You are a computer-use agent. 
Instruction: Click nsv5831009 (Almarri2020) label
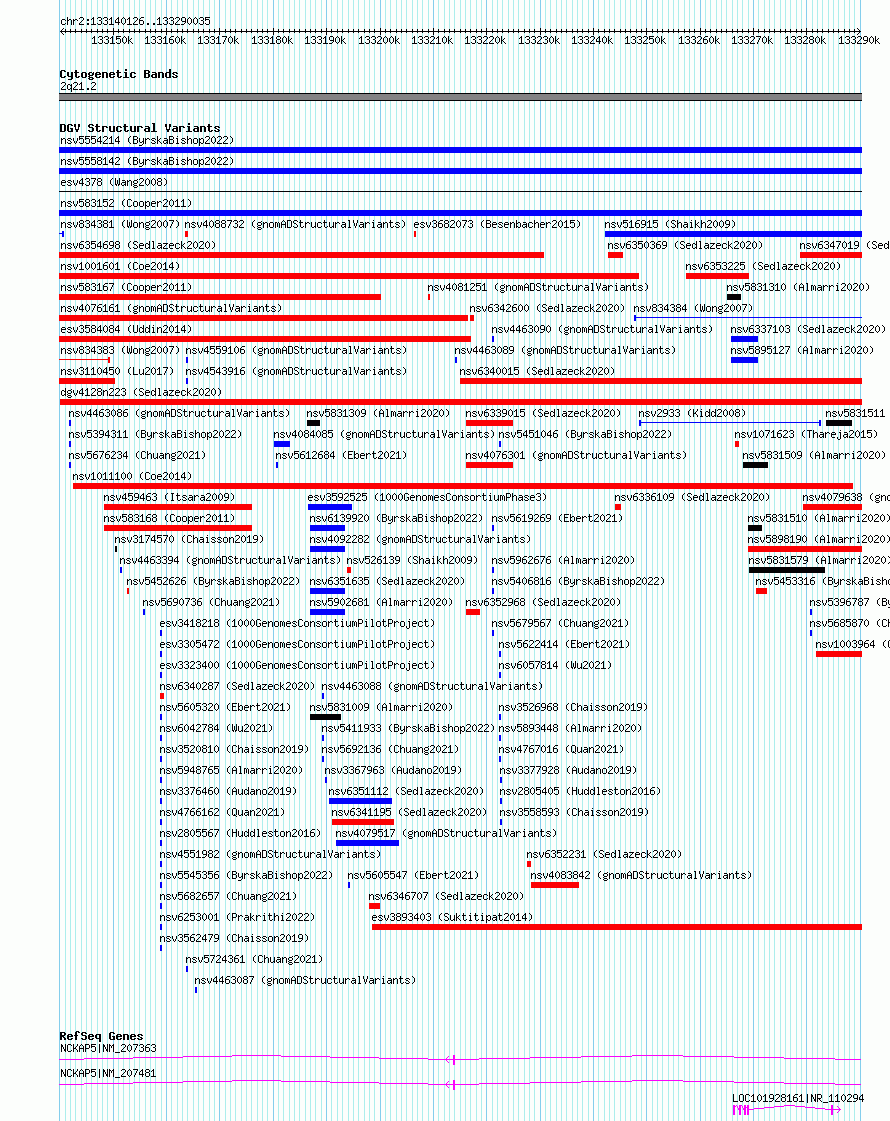tap(382, 707)
